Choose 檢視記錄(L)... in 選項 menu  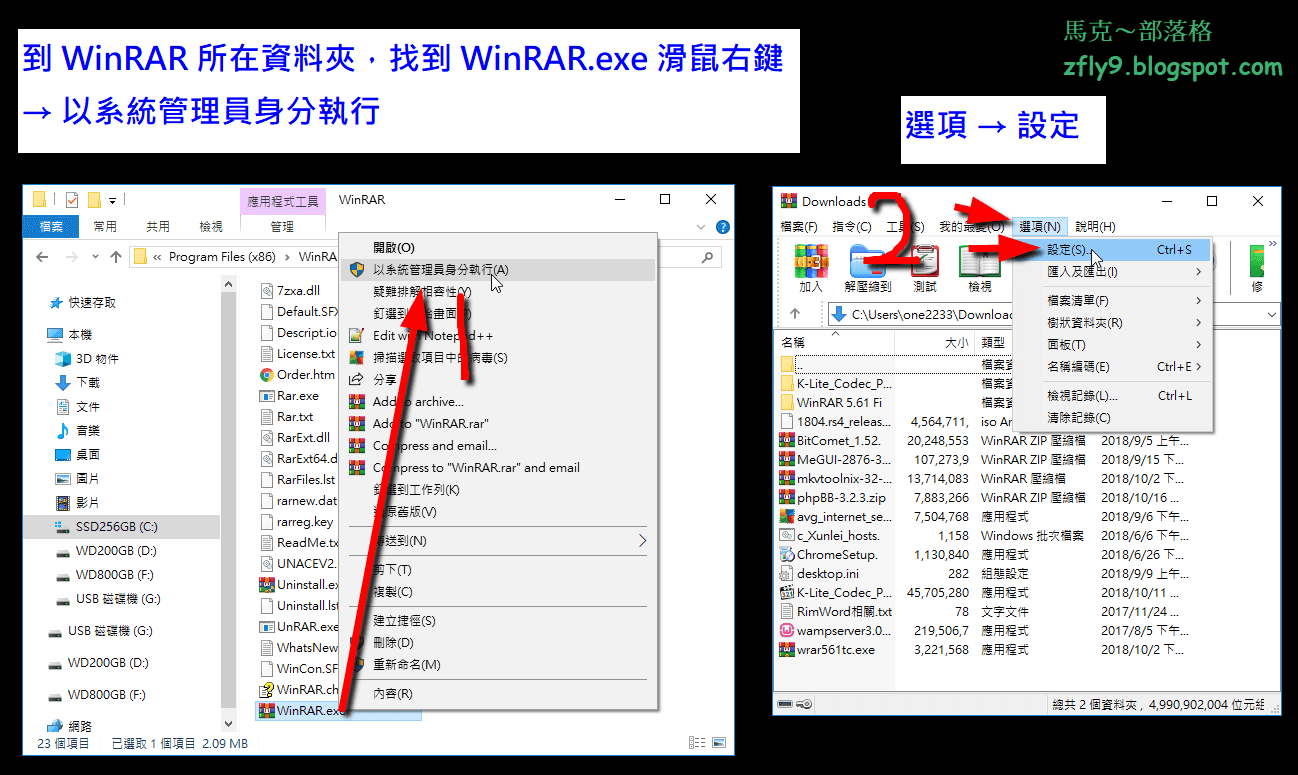pyautogui.click(x=1113, y=396)
